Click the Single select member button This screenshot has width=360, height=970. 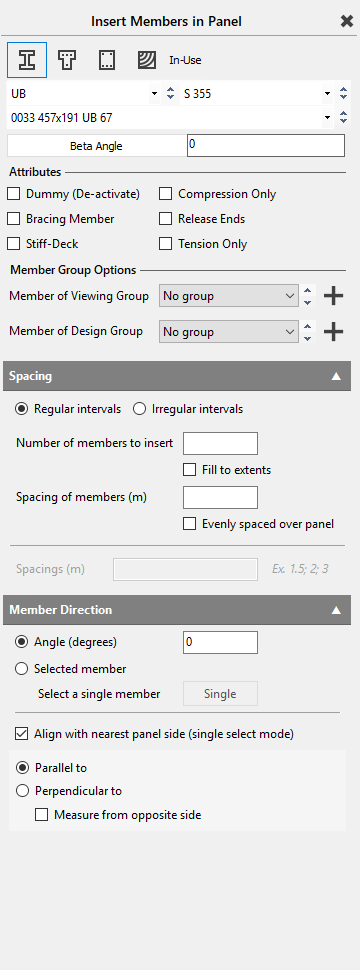pyautogui.click(x=220, y=694)
